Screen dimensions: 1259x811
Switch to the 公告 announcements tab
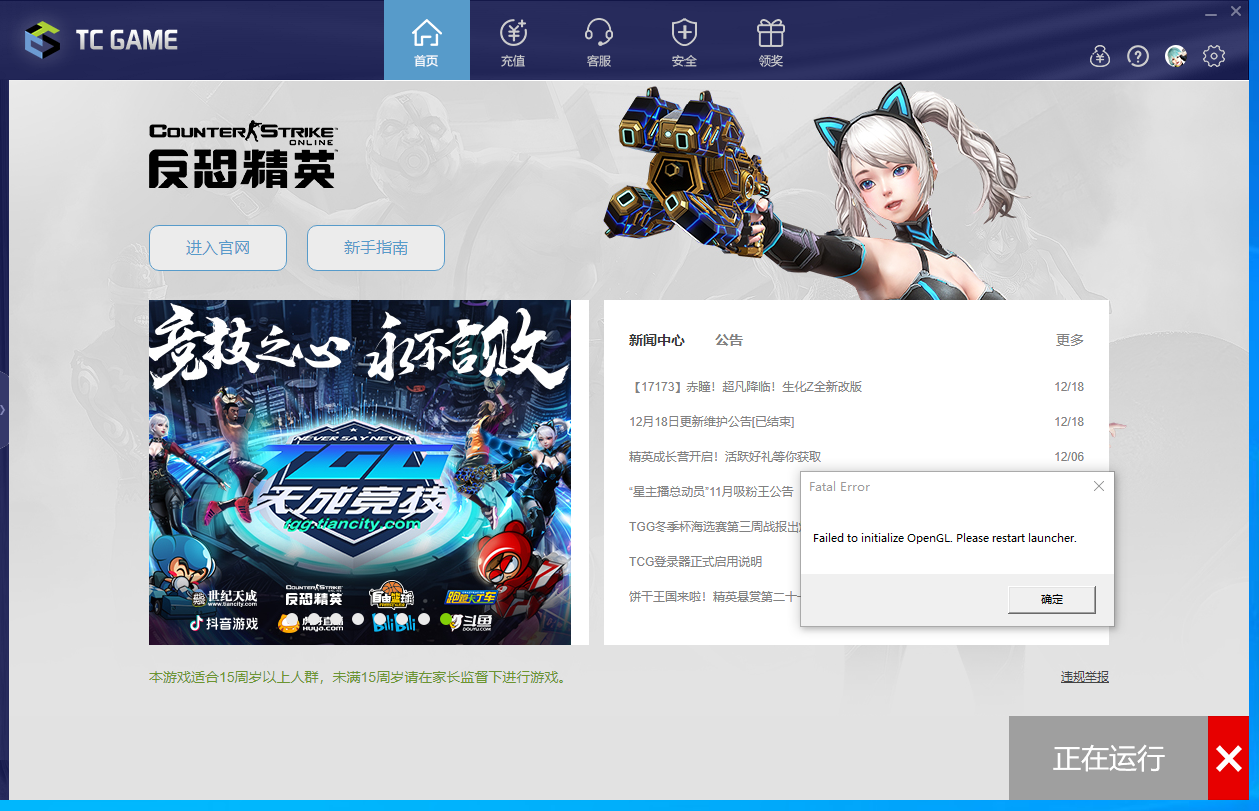pos(729,340)
